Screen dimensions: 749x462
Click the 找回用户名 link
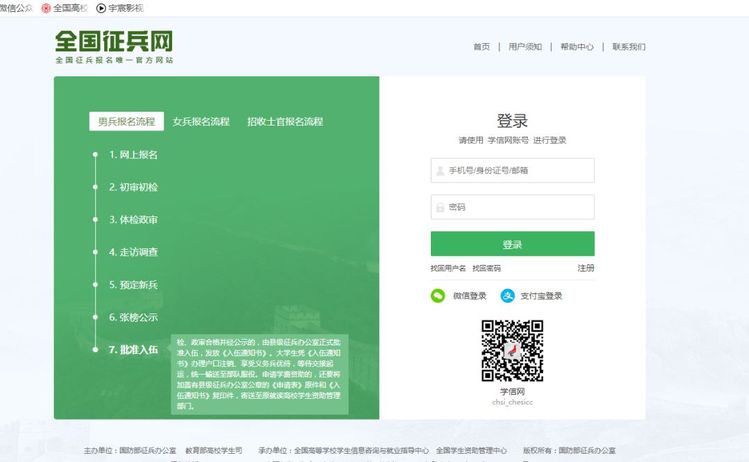pyautogui.click(x=448, y=268)
